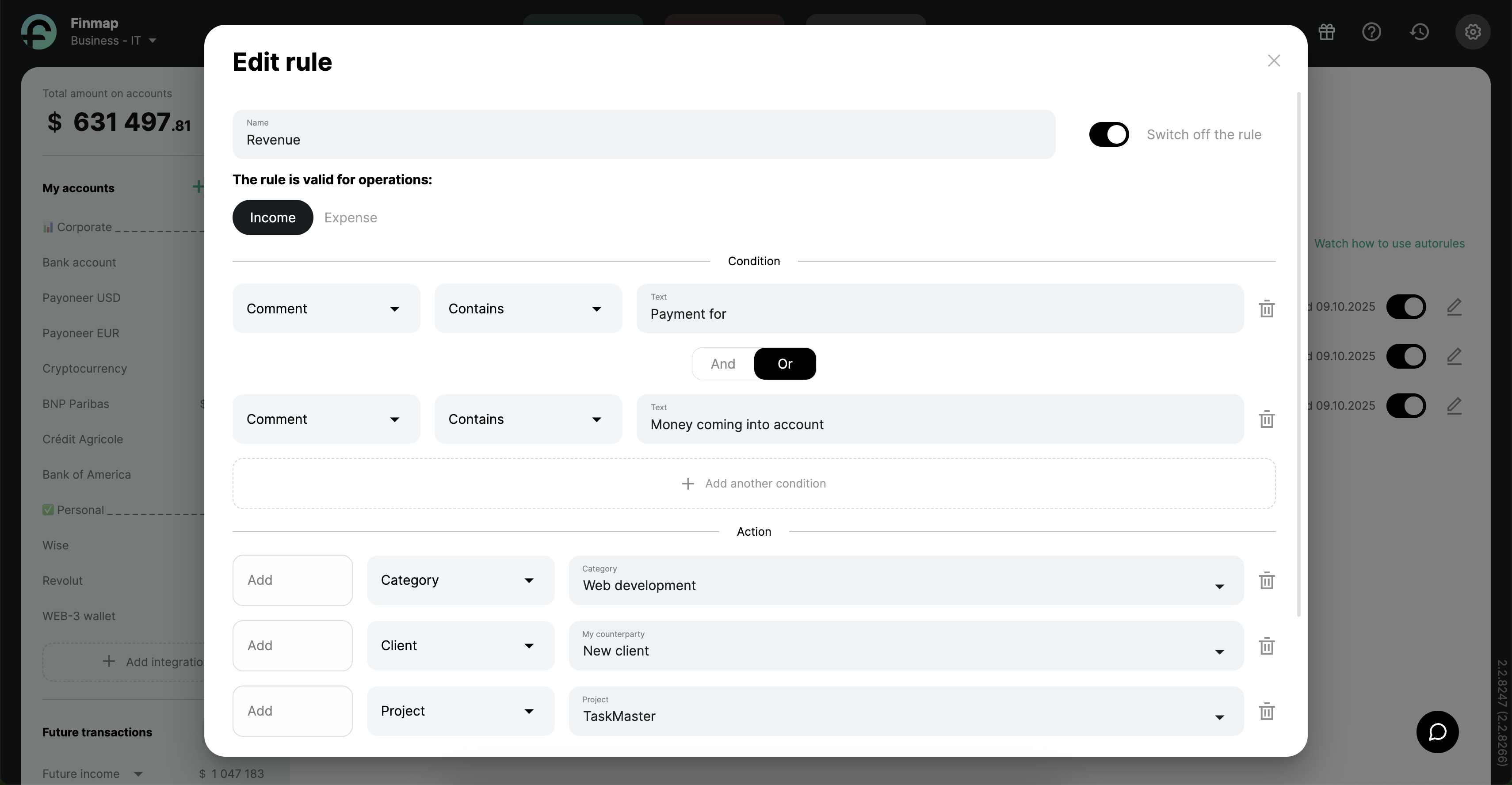Delete the 'Payment for' condition row
1512x785 pixels.
click(x=1267, y=309)
